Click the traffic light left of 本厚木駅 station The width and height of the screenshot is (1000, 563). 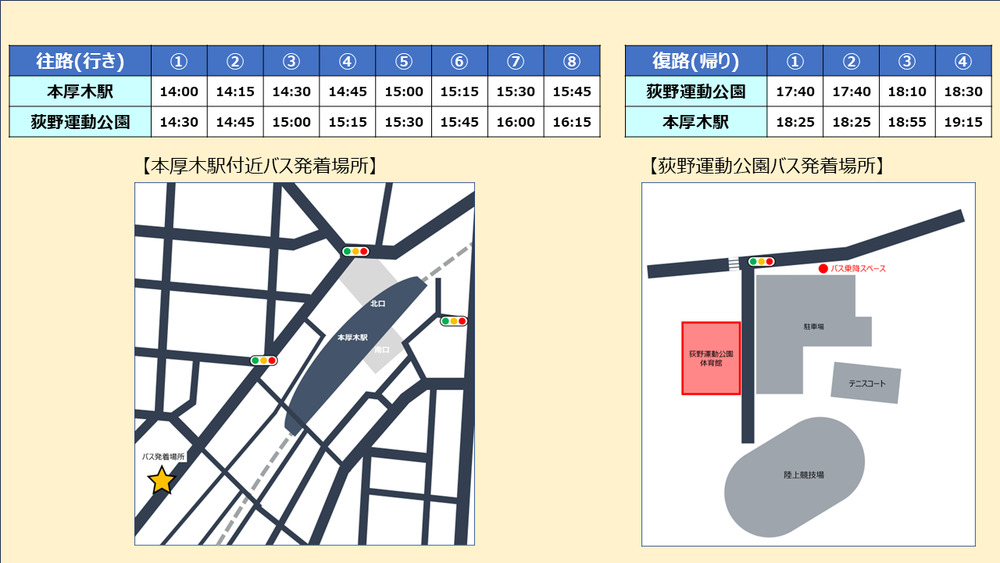(264, 360)
